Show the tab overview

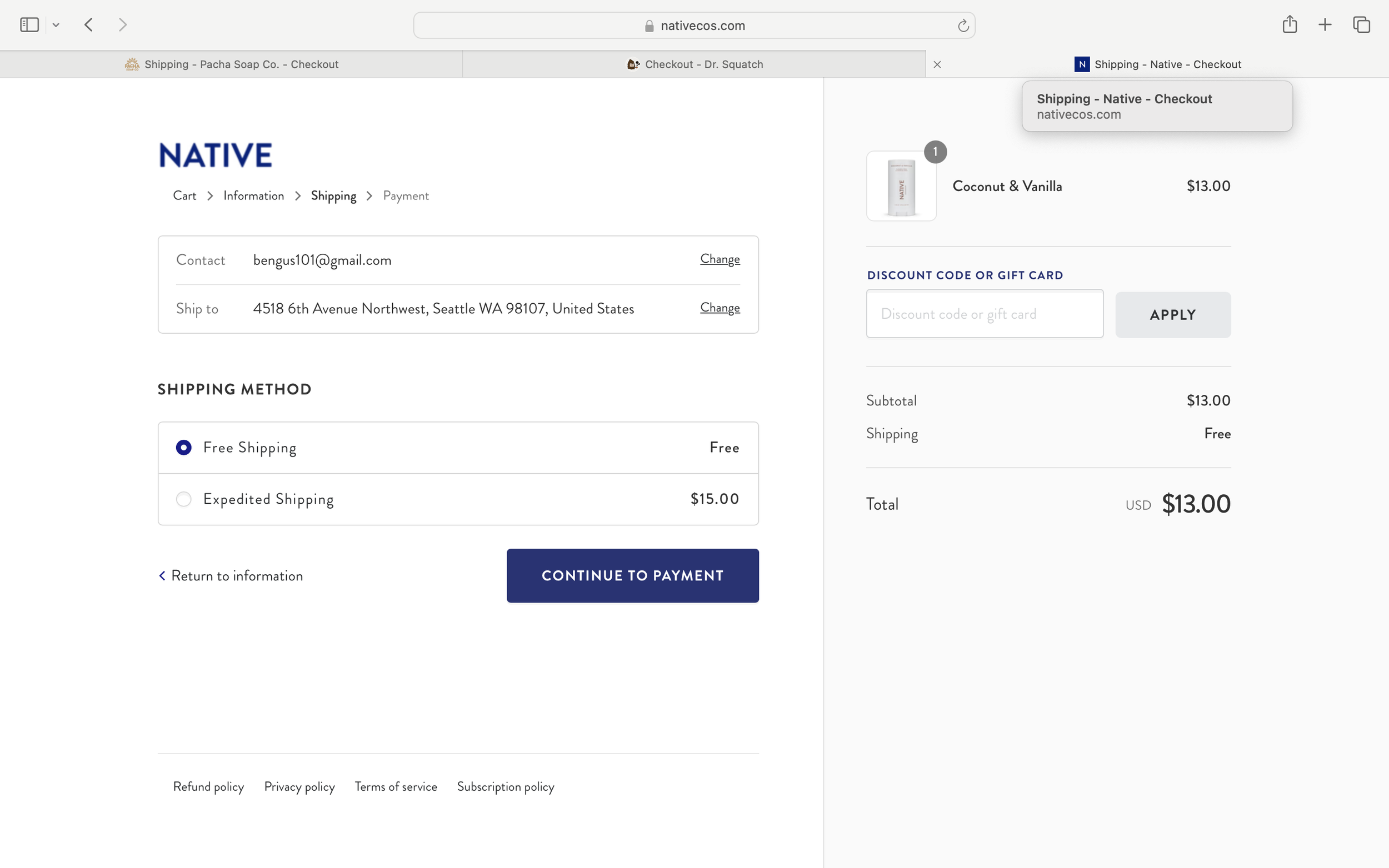(x=1360, y=24)
